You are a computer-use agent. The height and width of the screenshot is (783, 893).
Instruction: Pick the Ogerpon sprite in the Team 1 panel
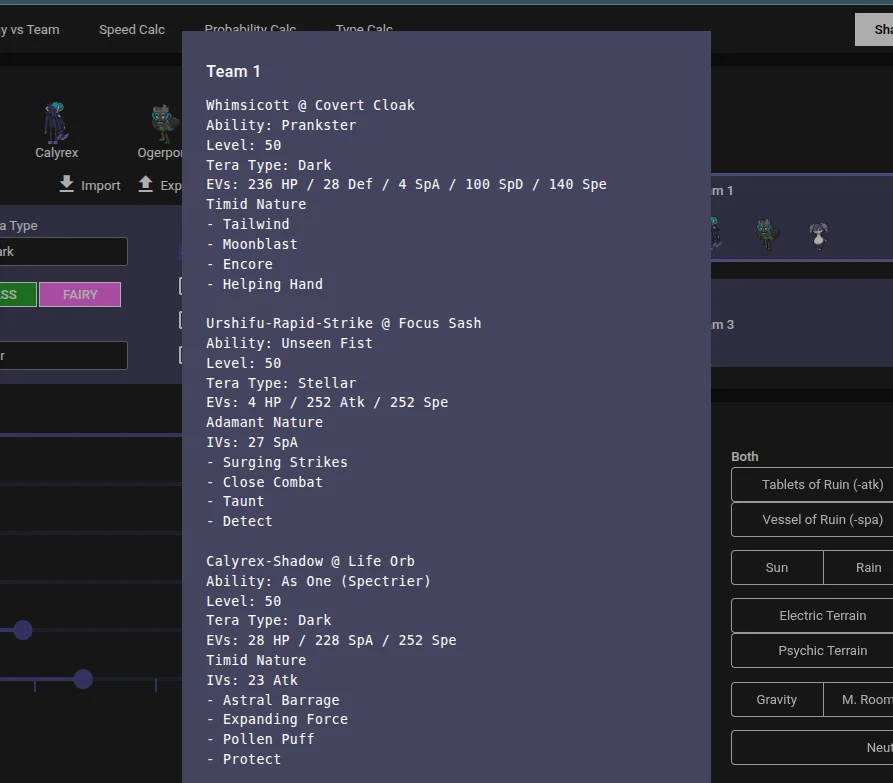click(767, 234)
